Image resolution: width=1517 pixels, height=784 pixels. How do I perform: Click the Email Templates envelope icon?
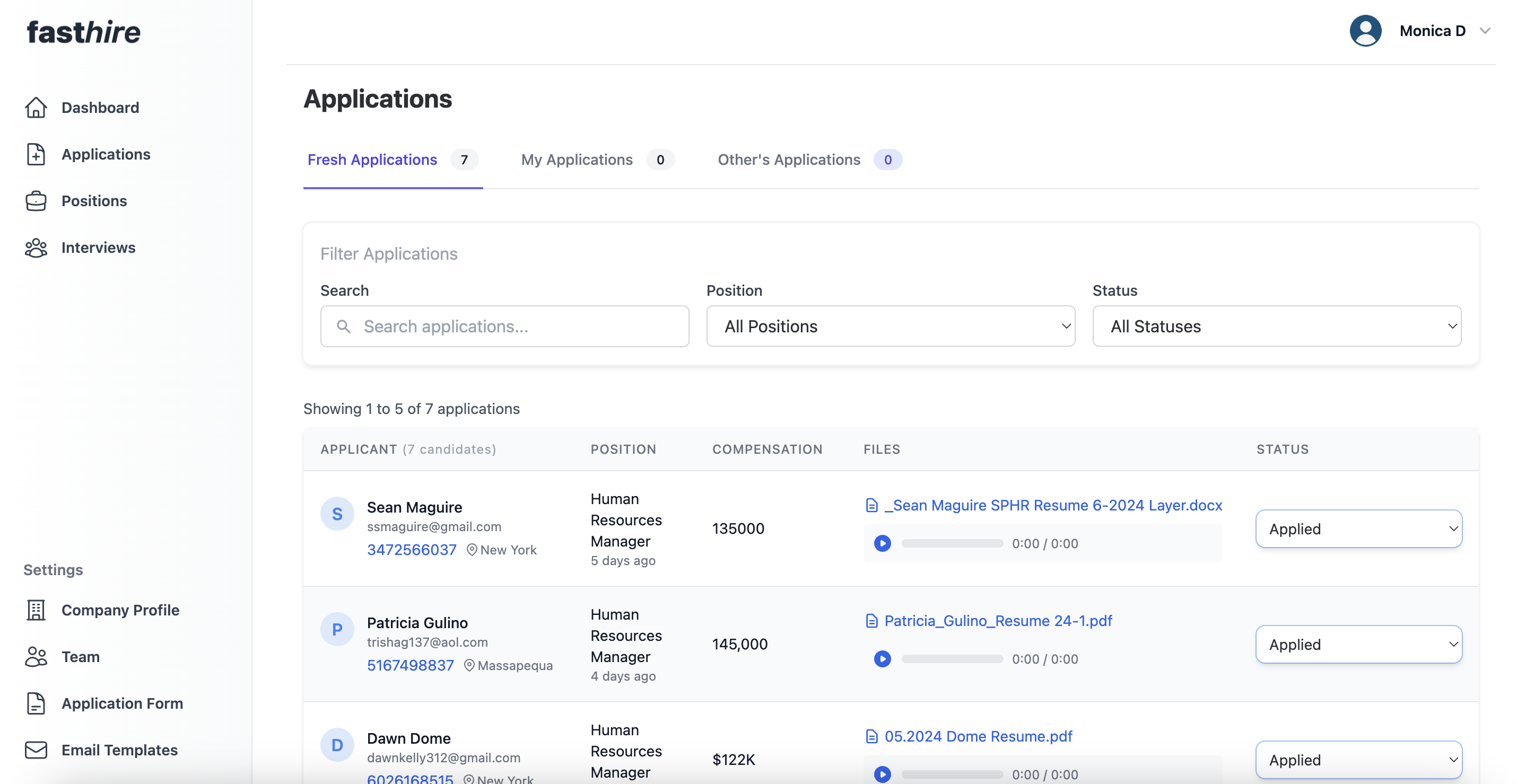tap(36, 750)
